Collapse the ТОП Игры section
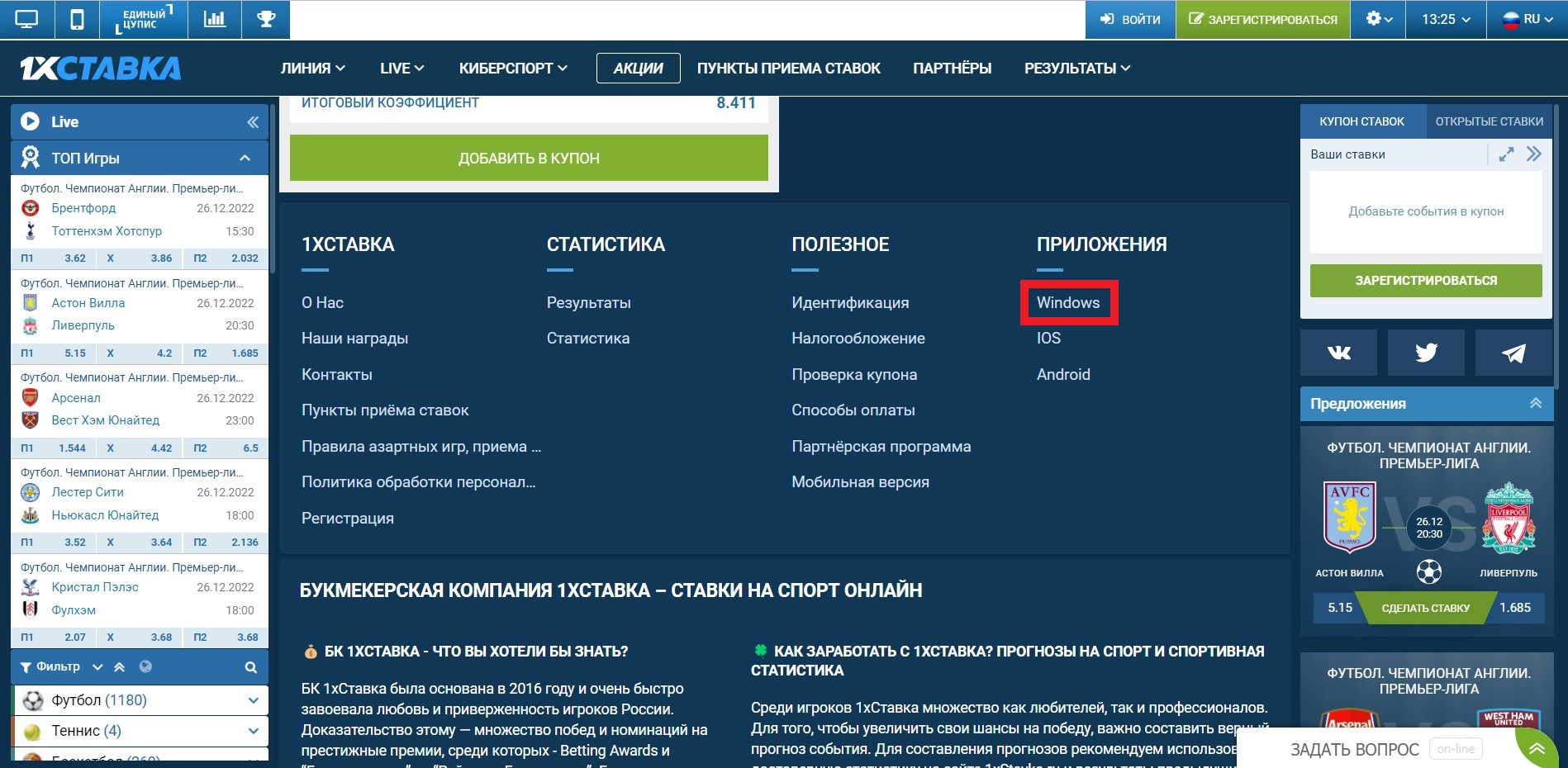 245,158
